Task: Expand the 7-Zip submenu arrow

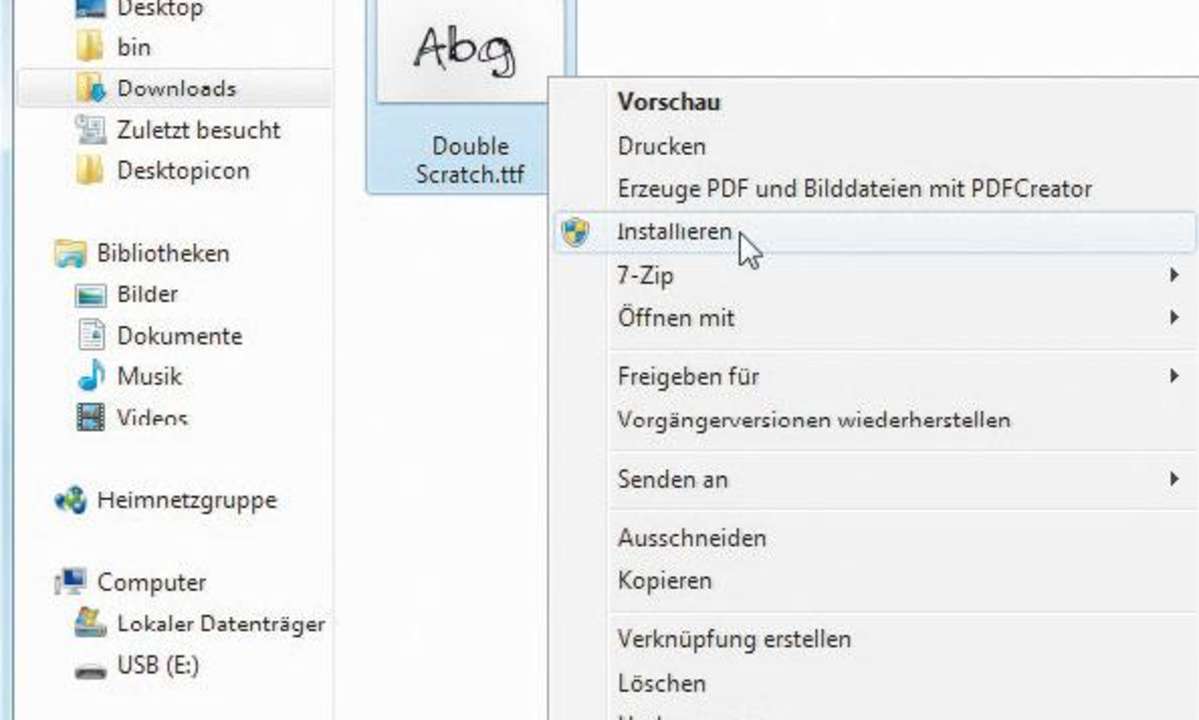Action: point(1175,274)
